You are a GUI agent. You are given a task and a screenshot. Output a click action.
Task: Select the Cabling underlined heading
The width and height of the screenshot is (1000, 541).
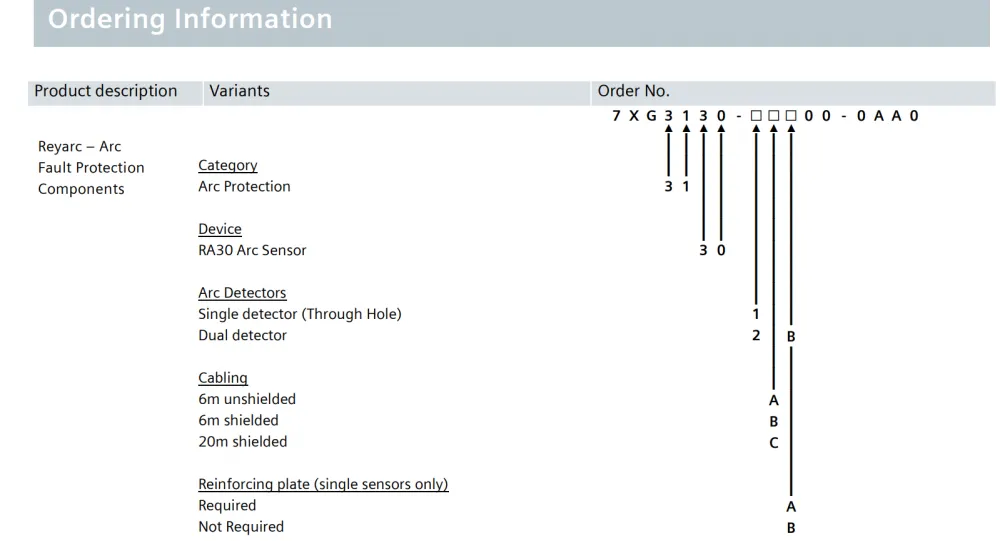[223, 378]
